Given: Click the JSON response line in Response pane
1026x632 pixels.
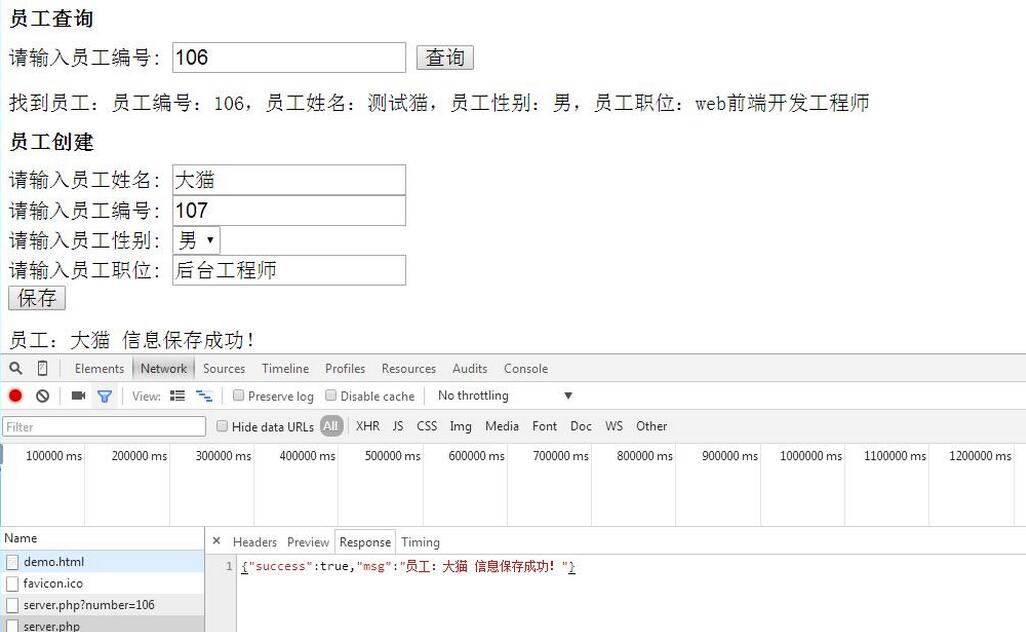Looking at the screenshot, I should tap(408, 567).
